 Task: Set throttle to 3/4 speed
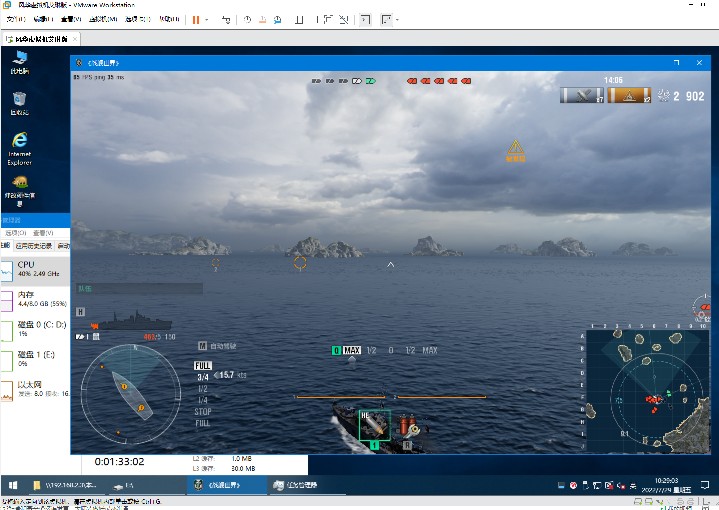point(203,377)
